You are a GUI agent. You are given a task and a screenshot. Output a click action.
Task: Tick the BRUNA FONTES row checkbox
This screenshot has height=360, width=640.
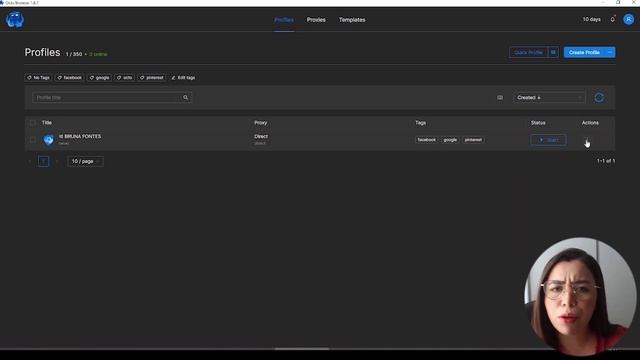(33, 140)
